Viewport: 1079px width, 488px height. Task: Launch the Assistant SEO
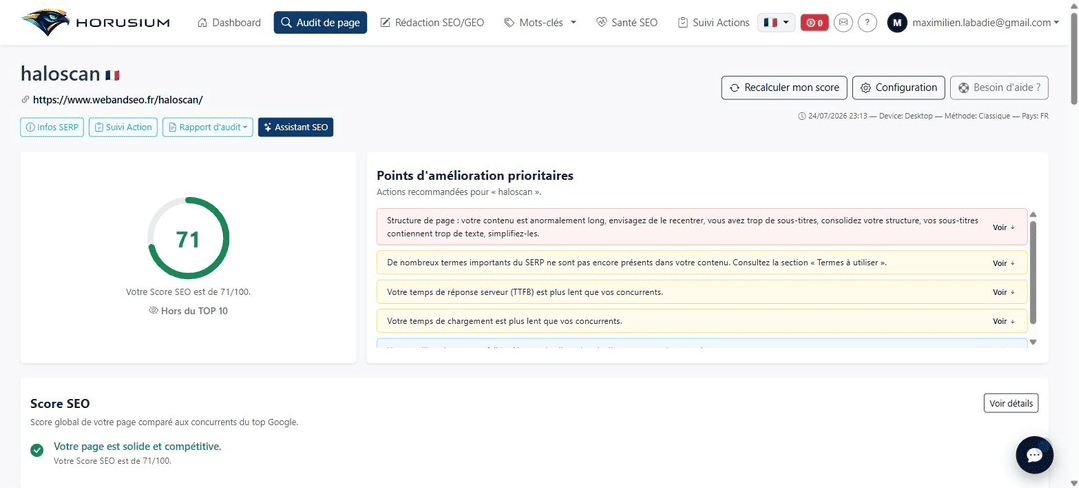point(296,127)
